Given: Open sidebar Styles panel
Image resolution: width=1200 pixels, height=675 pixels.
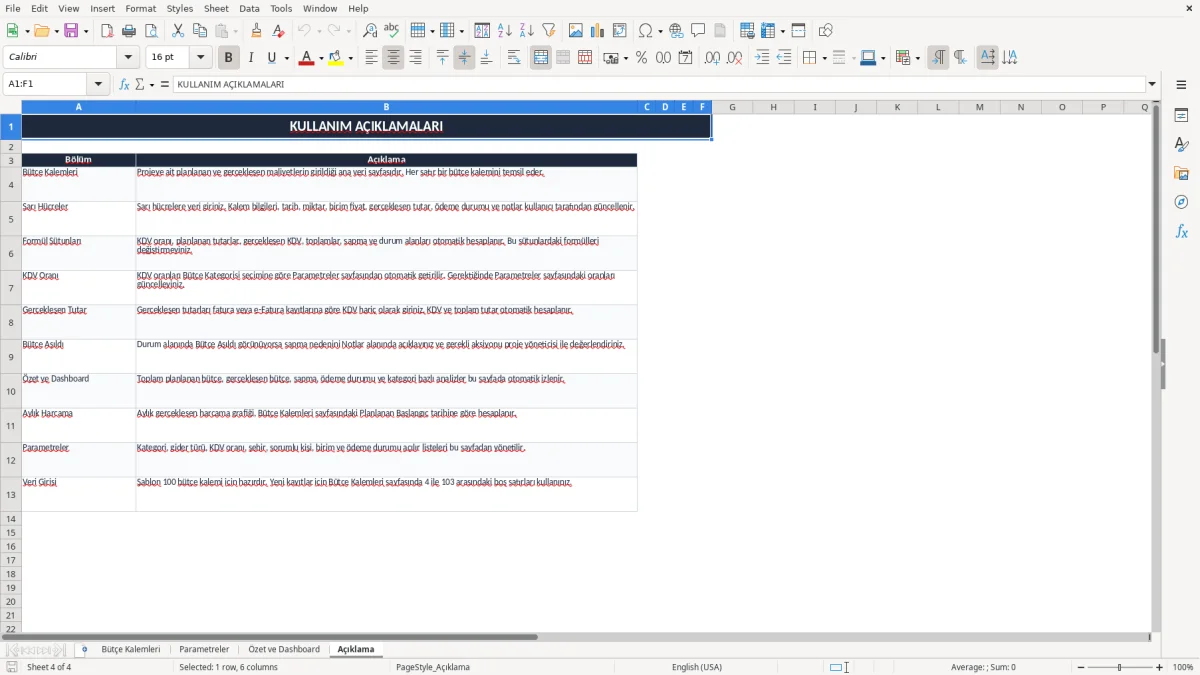Looking at the screenshot, I should tap(1181, 145).
